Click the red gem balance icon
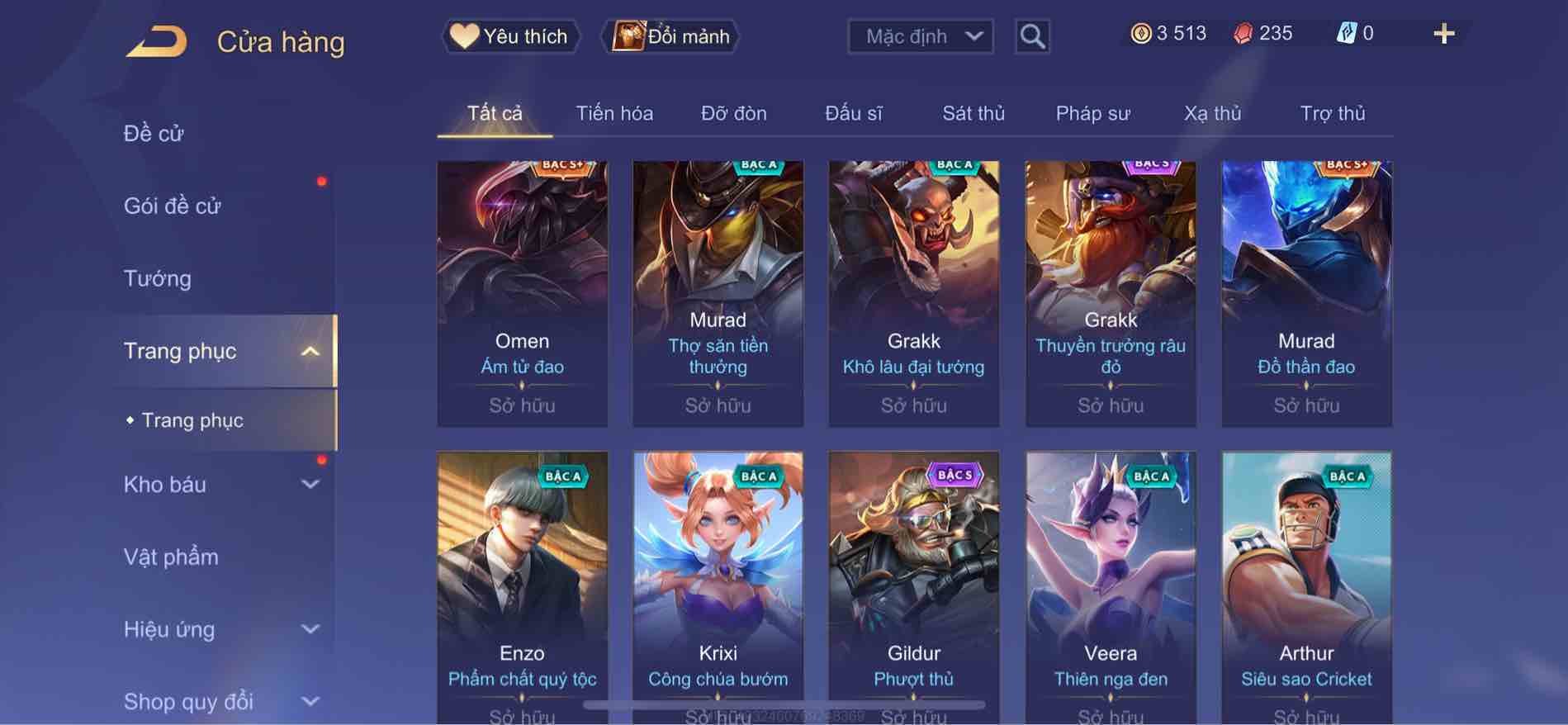Image resolution: width=1568 pixels, height=725 pixels. click(1244, 34)
